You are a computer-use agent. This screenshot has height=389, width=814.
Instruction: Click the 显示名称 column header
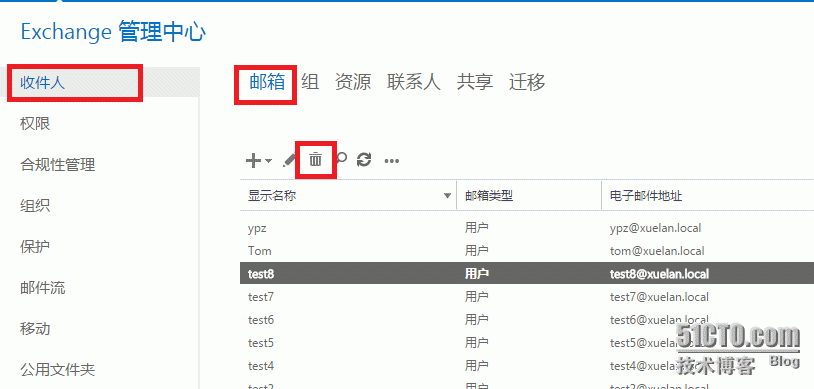point(348,196)
